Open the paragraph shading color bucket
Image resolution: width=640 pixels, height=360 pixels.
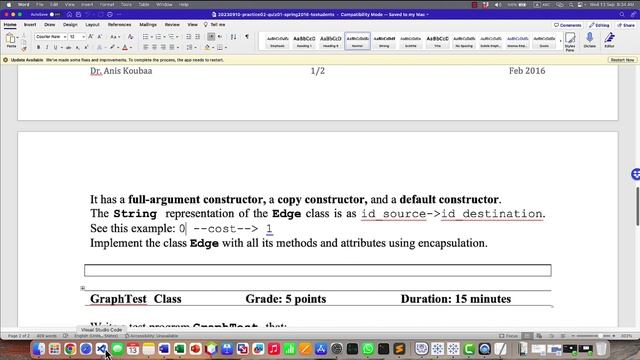207,48
